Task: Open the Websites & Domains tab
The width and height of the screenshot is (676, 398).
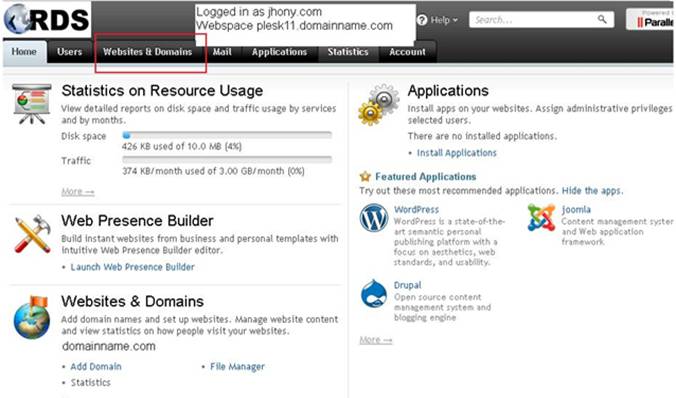Action: tap(147, 52)
